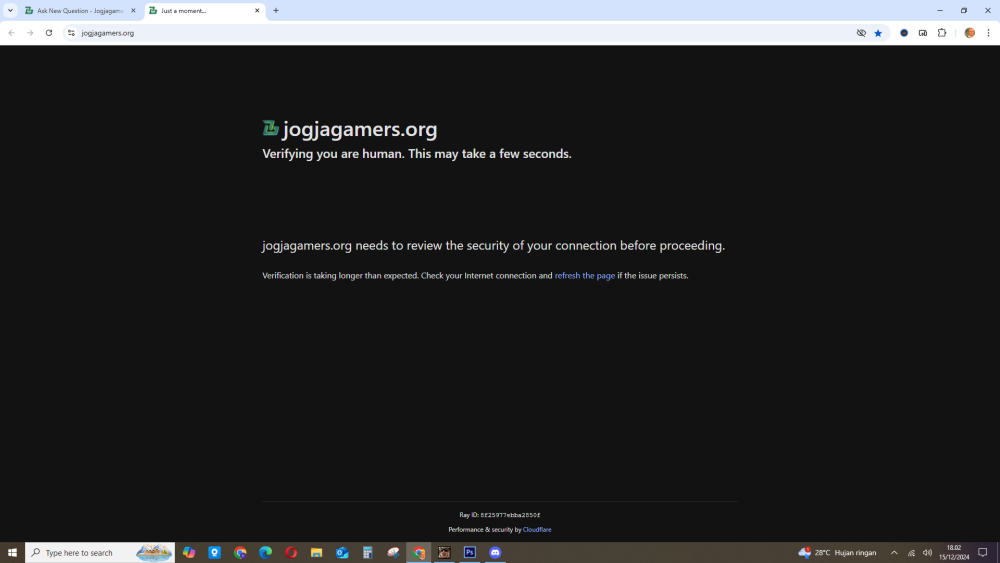
Task: Click the jogjagamers.org logo icon on page
Action: click(270, 128)
